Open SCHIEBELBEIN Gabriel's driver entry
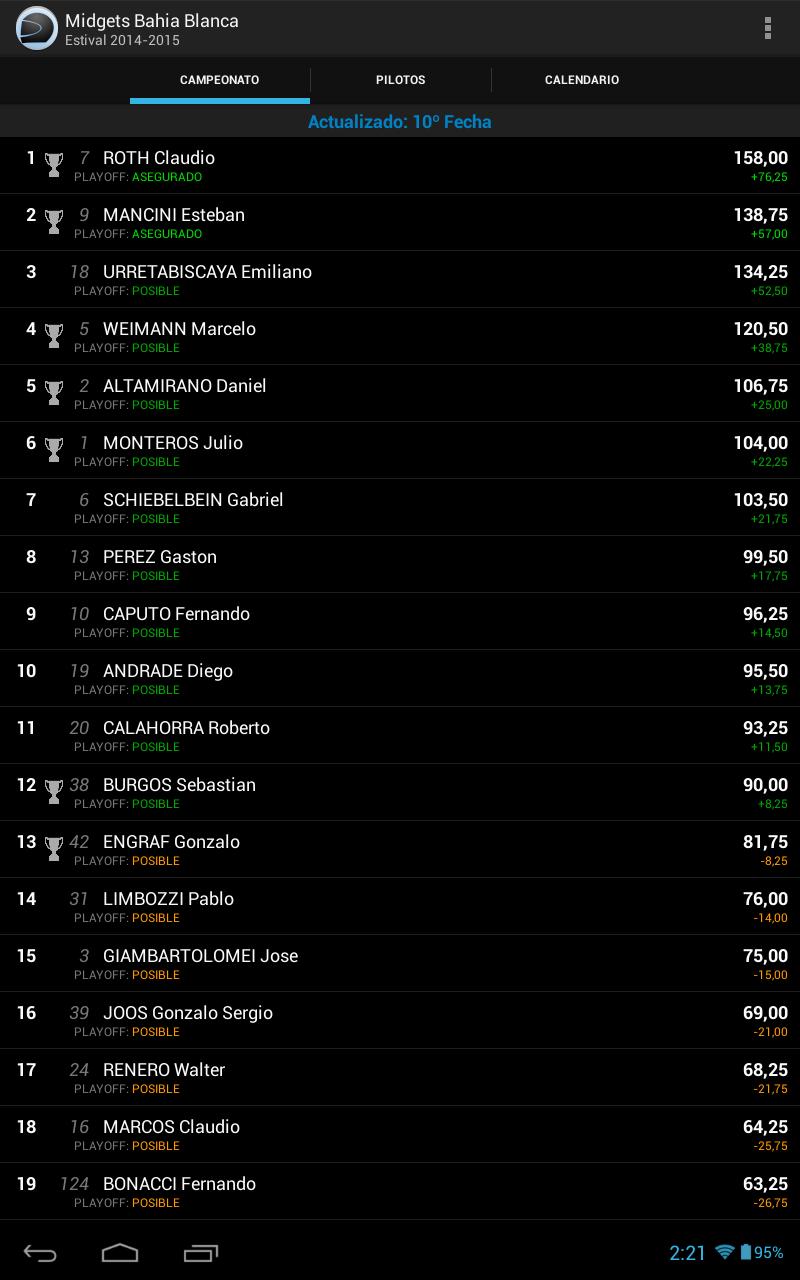Image resolution: width=800 pixels, height=1280 pixels. click(x=400, y=507)
